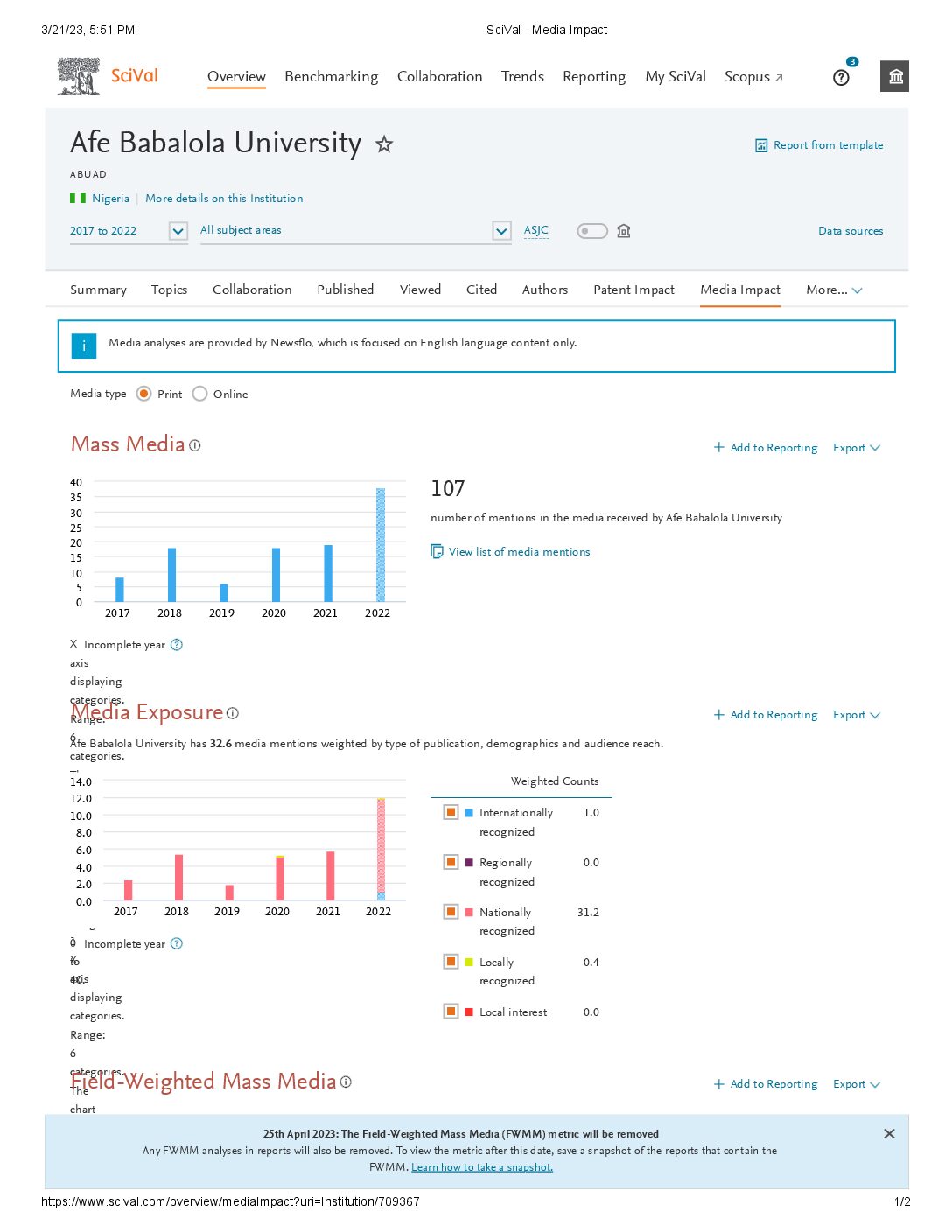Viewport: 952px width, 1232px height.
Task: Expand the All subject areas dropdown
Action: [501, 231]
